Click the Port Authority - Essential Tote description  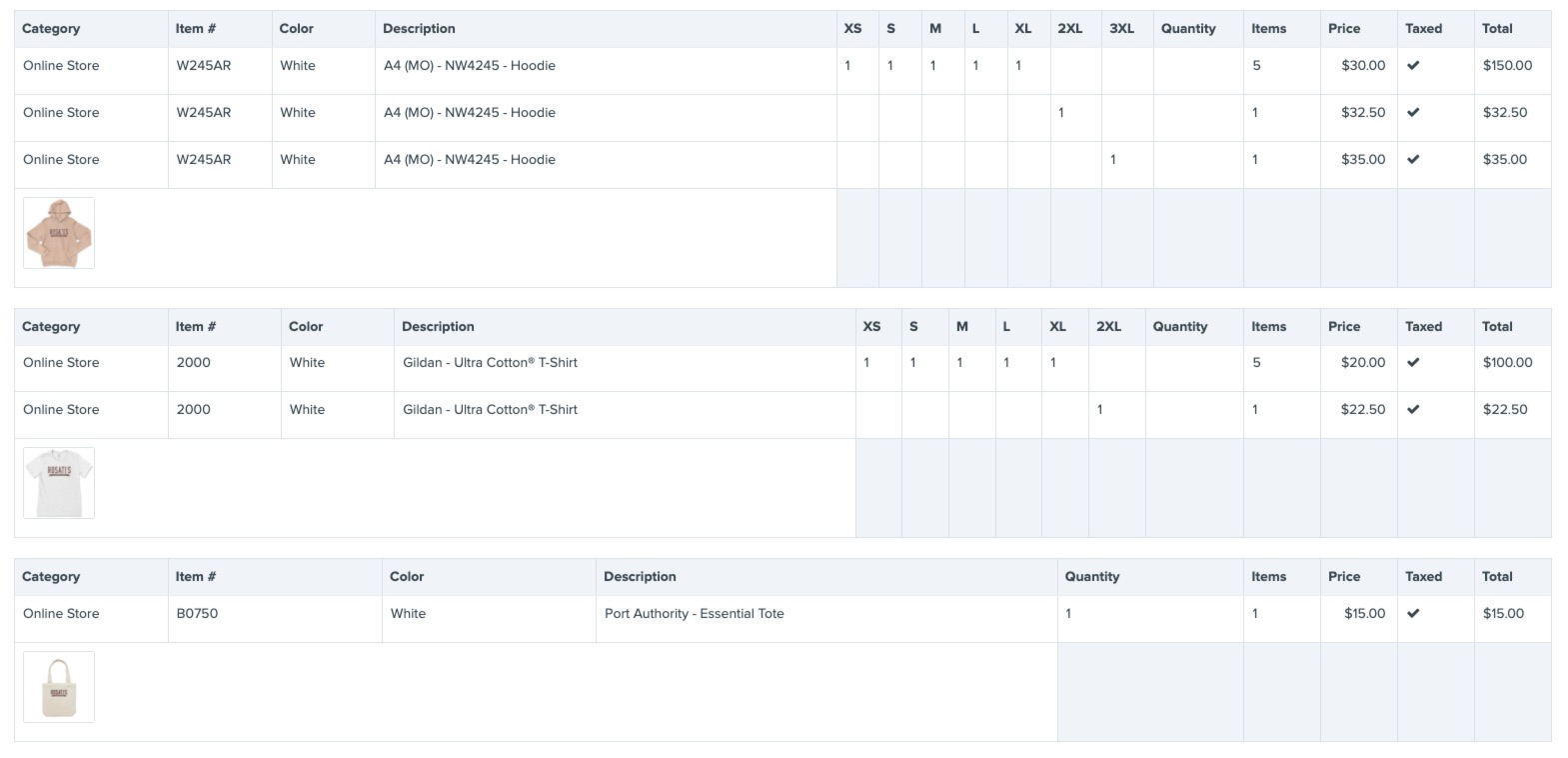(694, 614)
